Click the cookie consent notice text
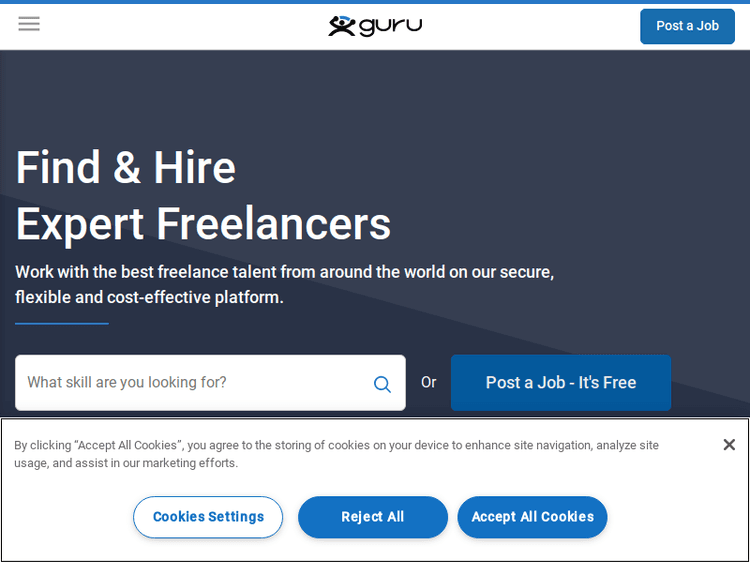Viewport: 750px width, 563px height. [336, 454]
